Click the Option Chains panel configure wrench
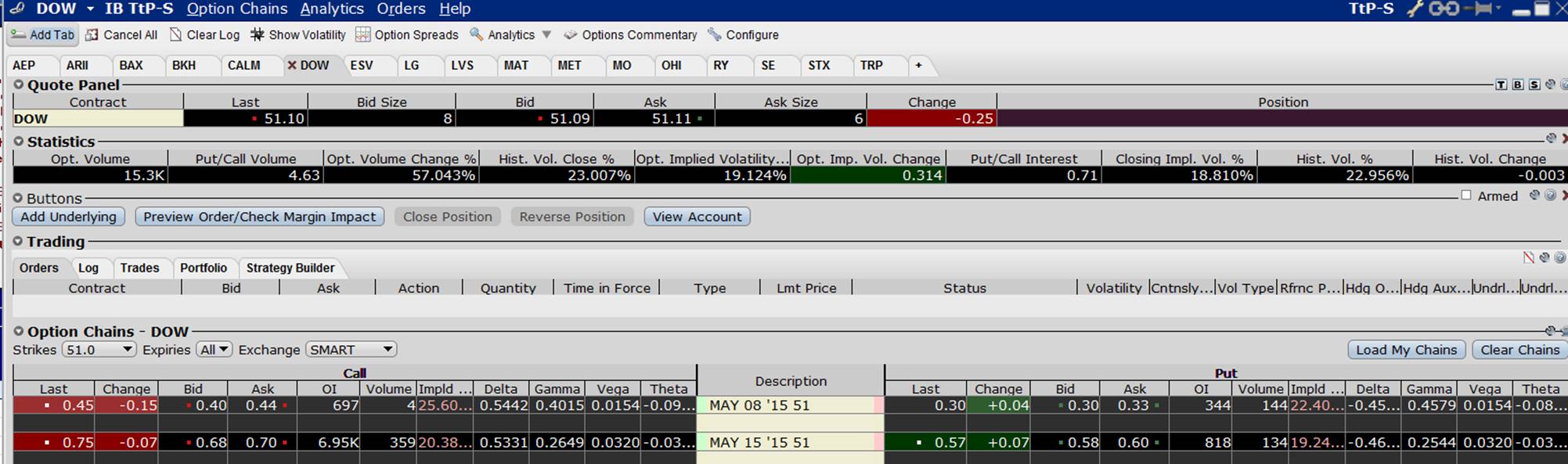The width and height of the screenshot is (1568, 464). (1551, 331)
